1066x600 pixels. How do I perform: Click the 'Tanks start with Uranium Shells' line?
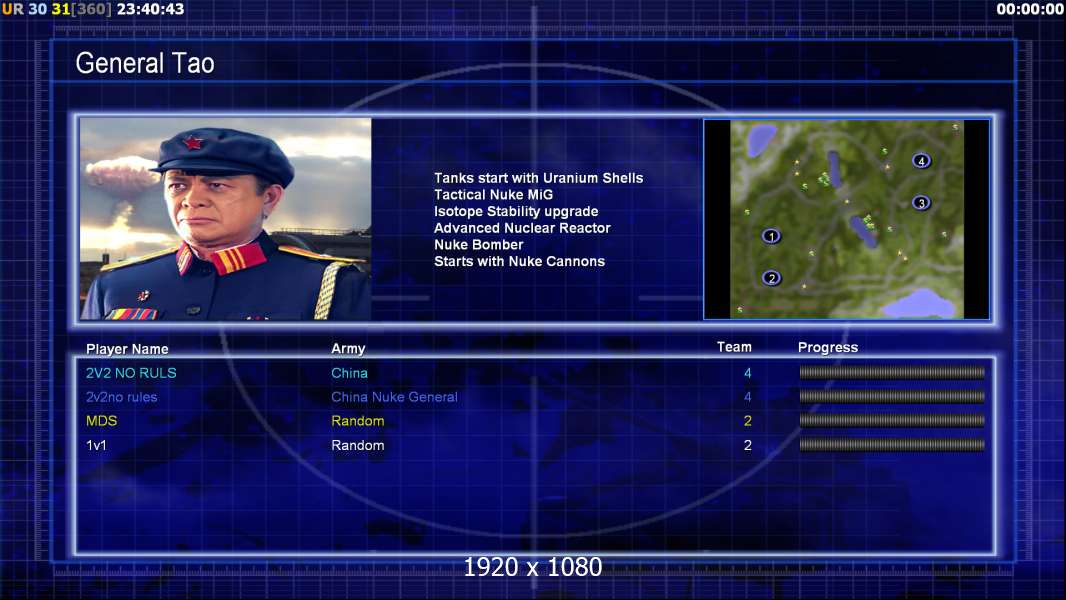point(538,178)
